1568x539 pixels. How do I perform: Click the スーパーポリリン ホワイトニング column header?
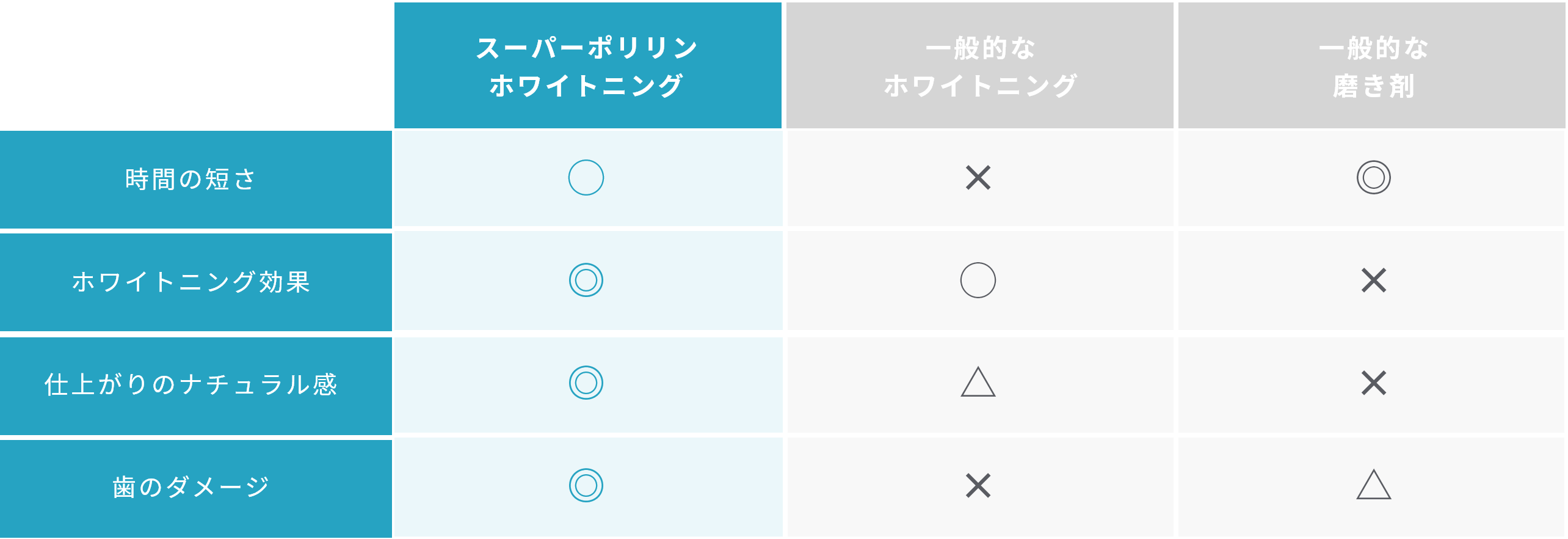pyautogui.click(x=587, y=65)
